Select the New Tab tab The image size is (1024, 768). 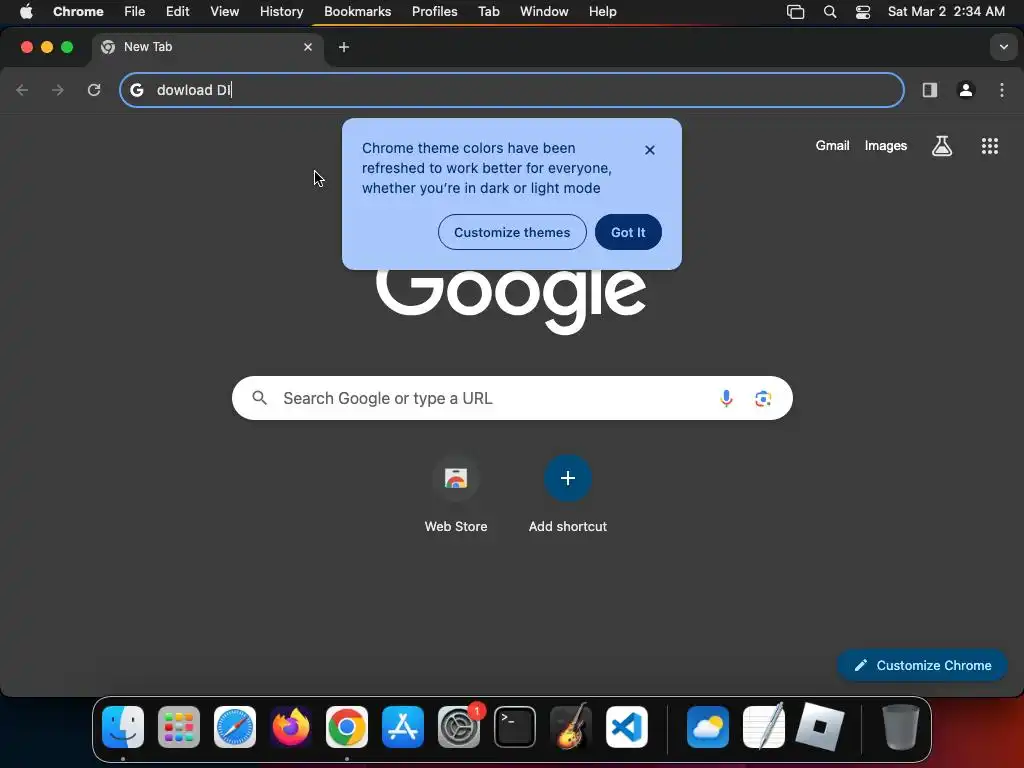pos(208,47)
